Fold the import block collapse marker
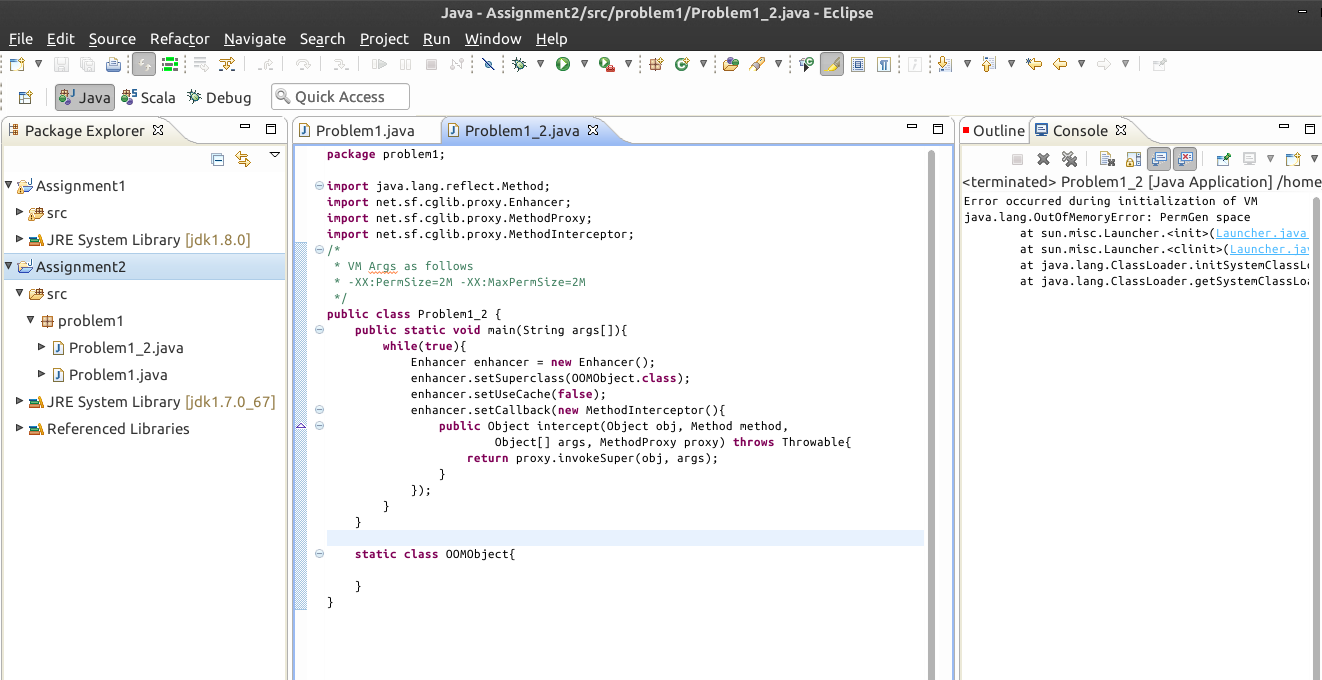Screen dimensions: 1322x680 click(319, 185)
